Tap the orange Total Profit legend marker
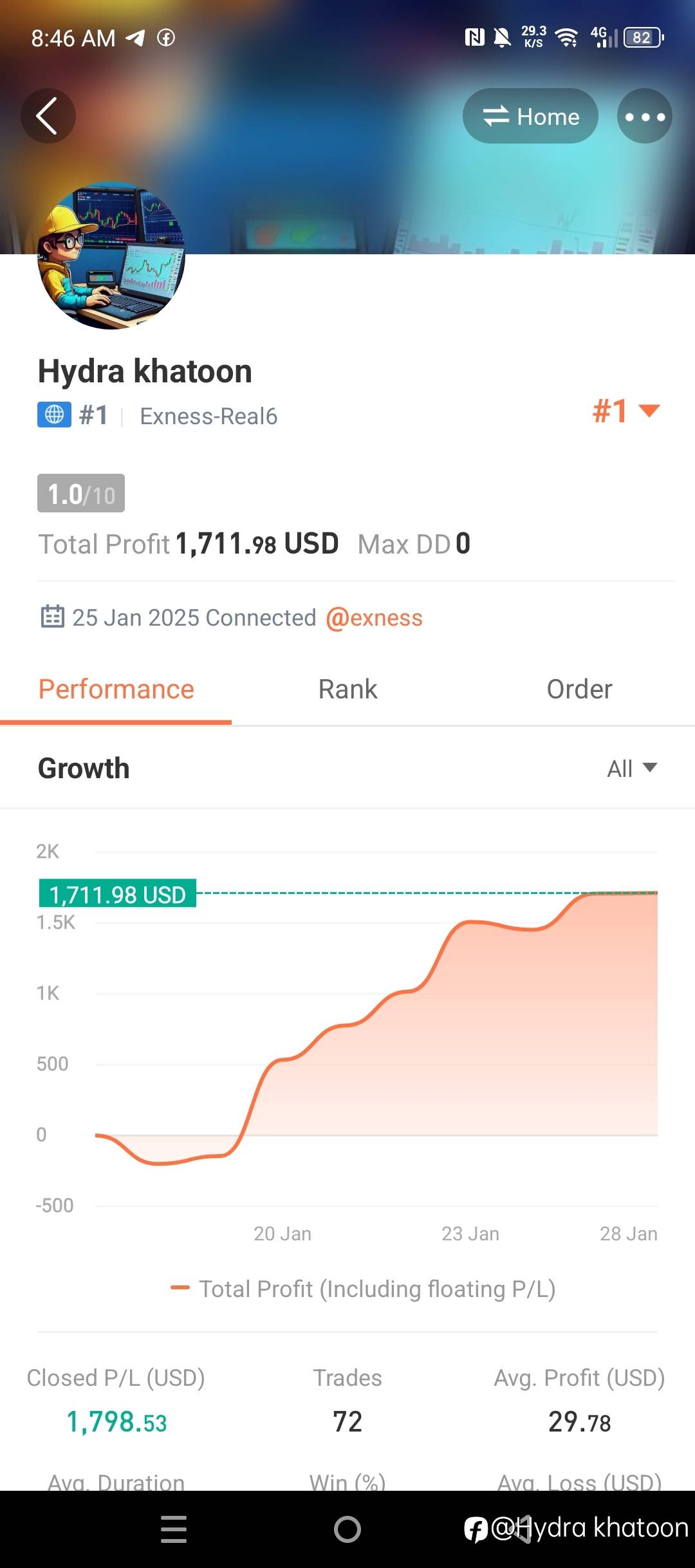Viewport: 695px width, 1568px height. tap(180, 1288)
